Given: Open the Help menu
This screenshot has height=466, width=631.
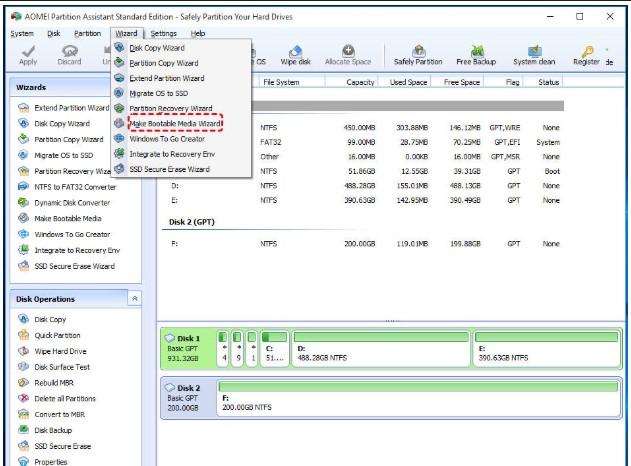Looking at the screenshot, I should click(x=198, y=33).
